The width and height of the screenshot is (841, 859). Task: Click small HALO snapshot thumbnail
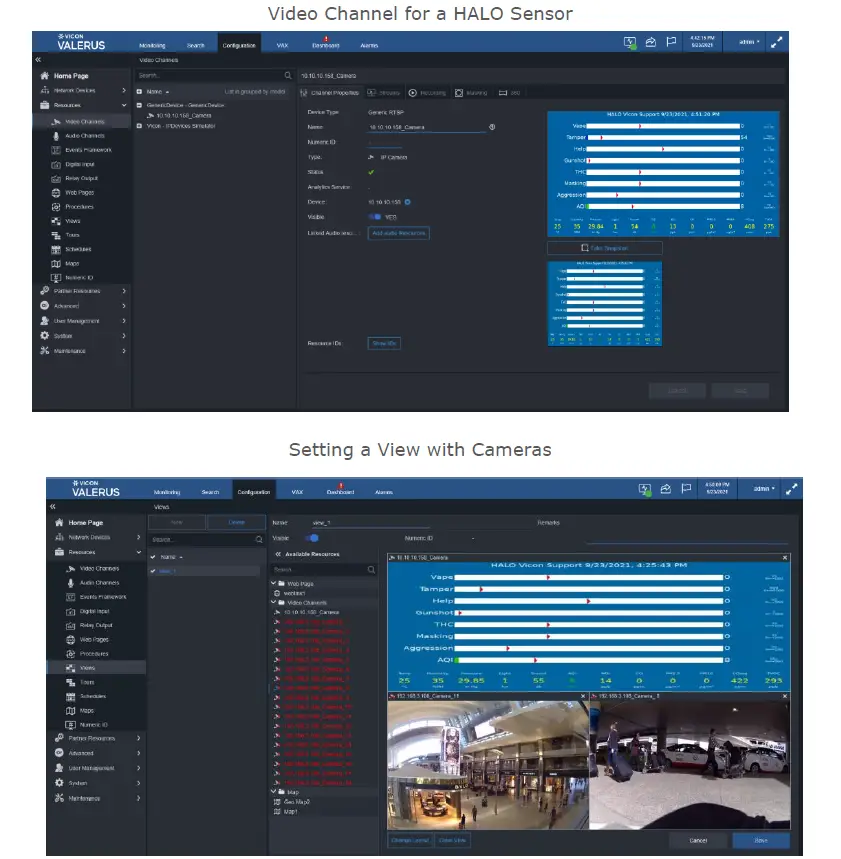[604, 303]
